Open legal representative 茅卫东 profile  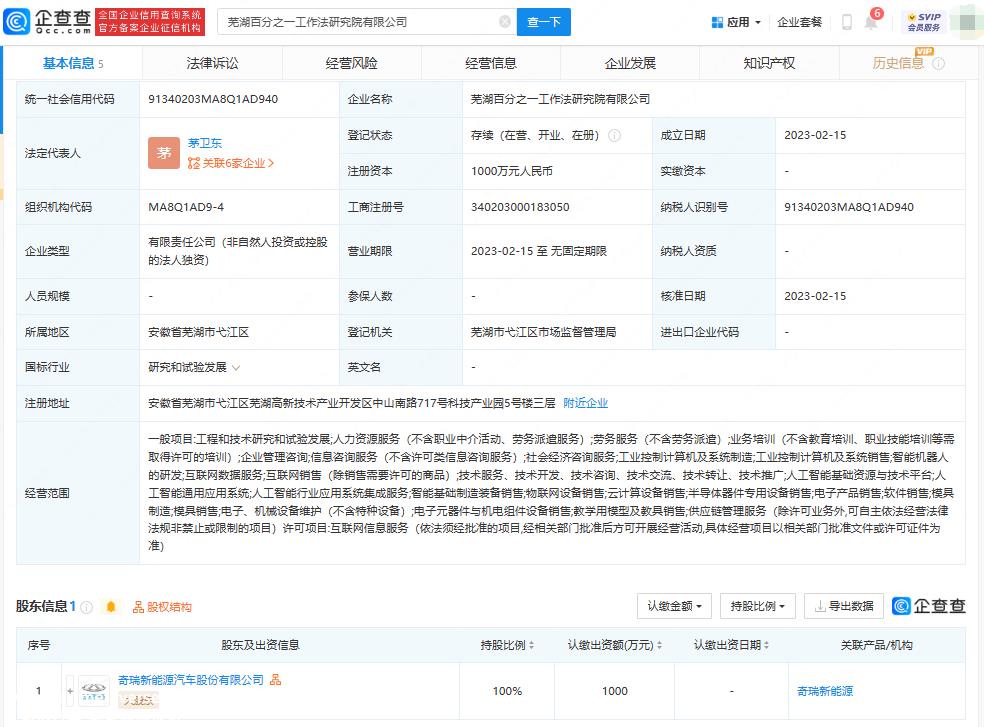(x=205, y=143)
